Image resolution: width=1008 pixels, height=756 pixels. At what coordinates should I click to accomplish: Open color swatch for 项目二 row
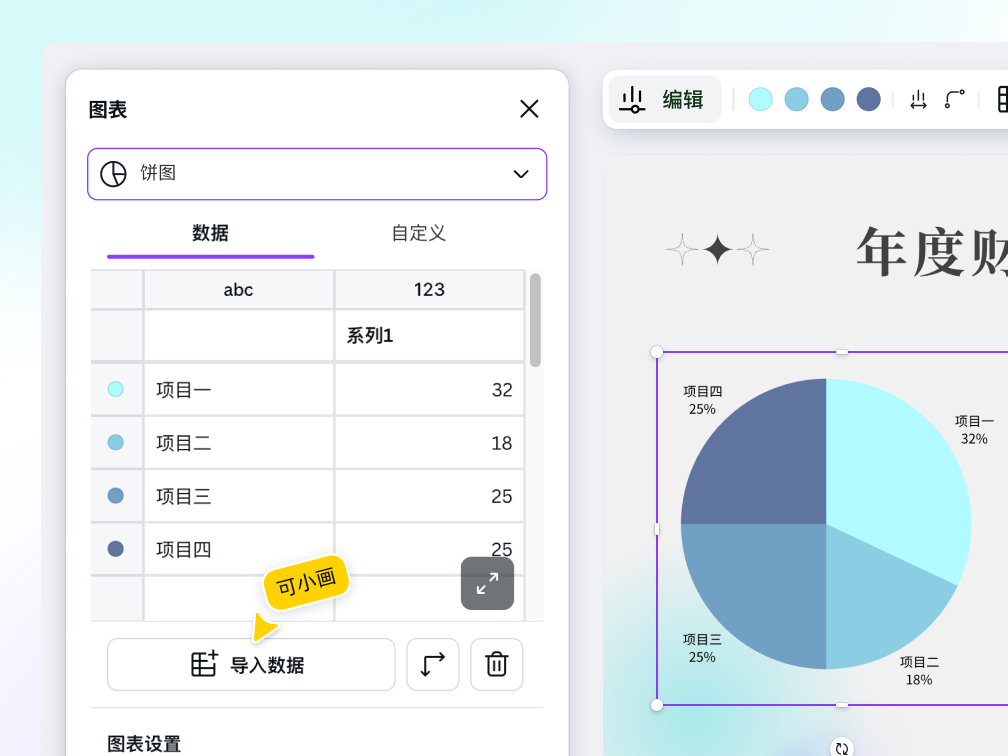(x=116, y=442)
